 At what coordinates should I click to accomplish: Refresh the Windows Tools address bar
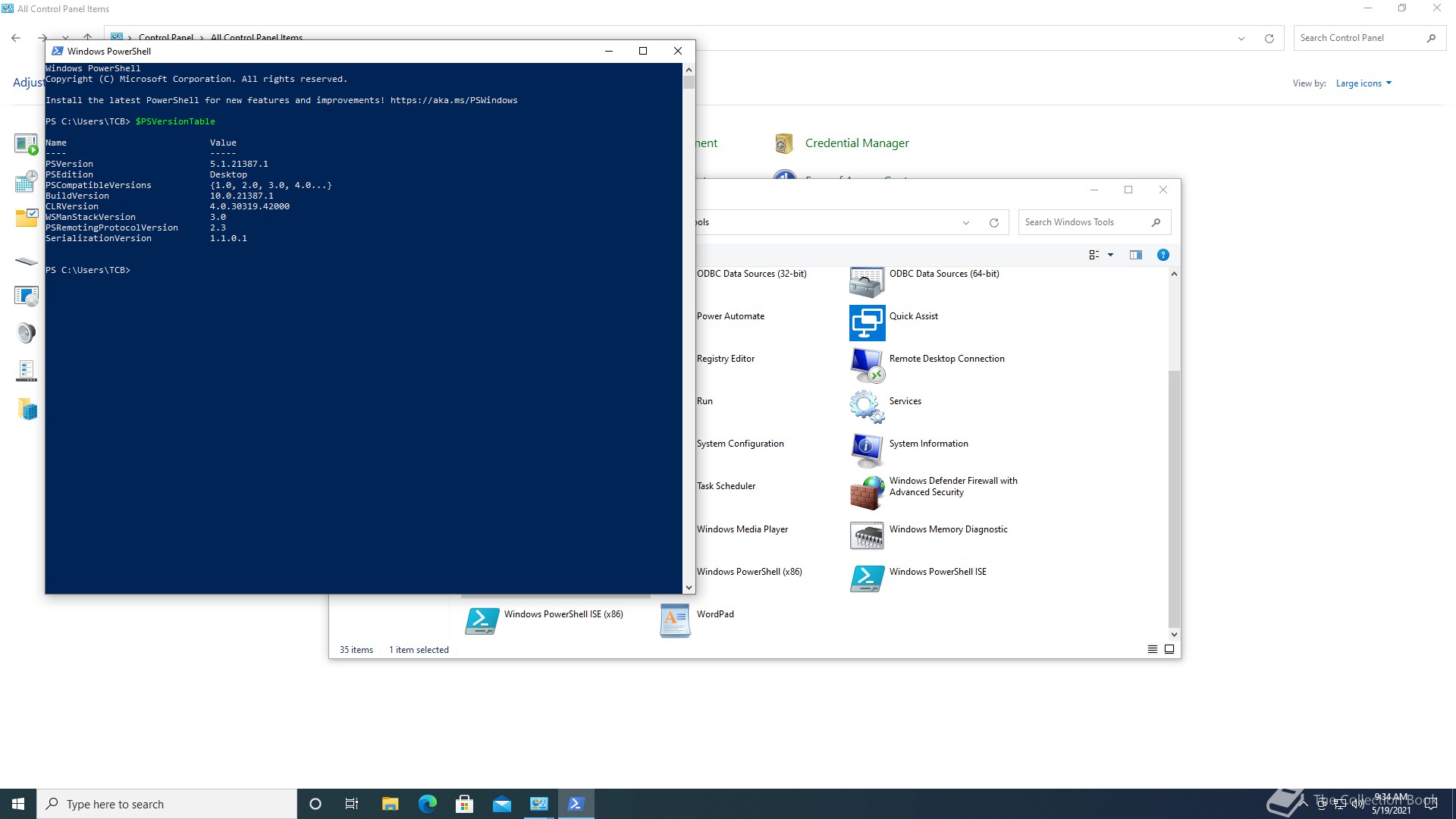(993, 223)
